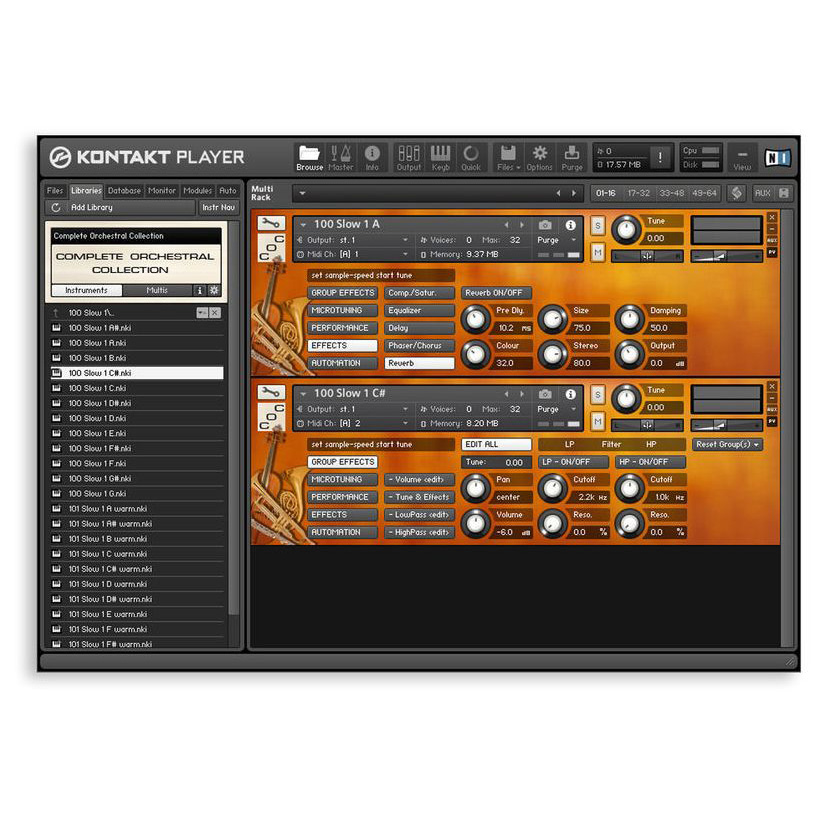This screenshot has width=820, height=820.
Task: Select rack page 17-32
Action: pyautogui.click(x=639, y=193)
